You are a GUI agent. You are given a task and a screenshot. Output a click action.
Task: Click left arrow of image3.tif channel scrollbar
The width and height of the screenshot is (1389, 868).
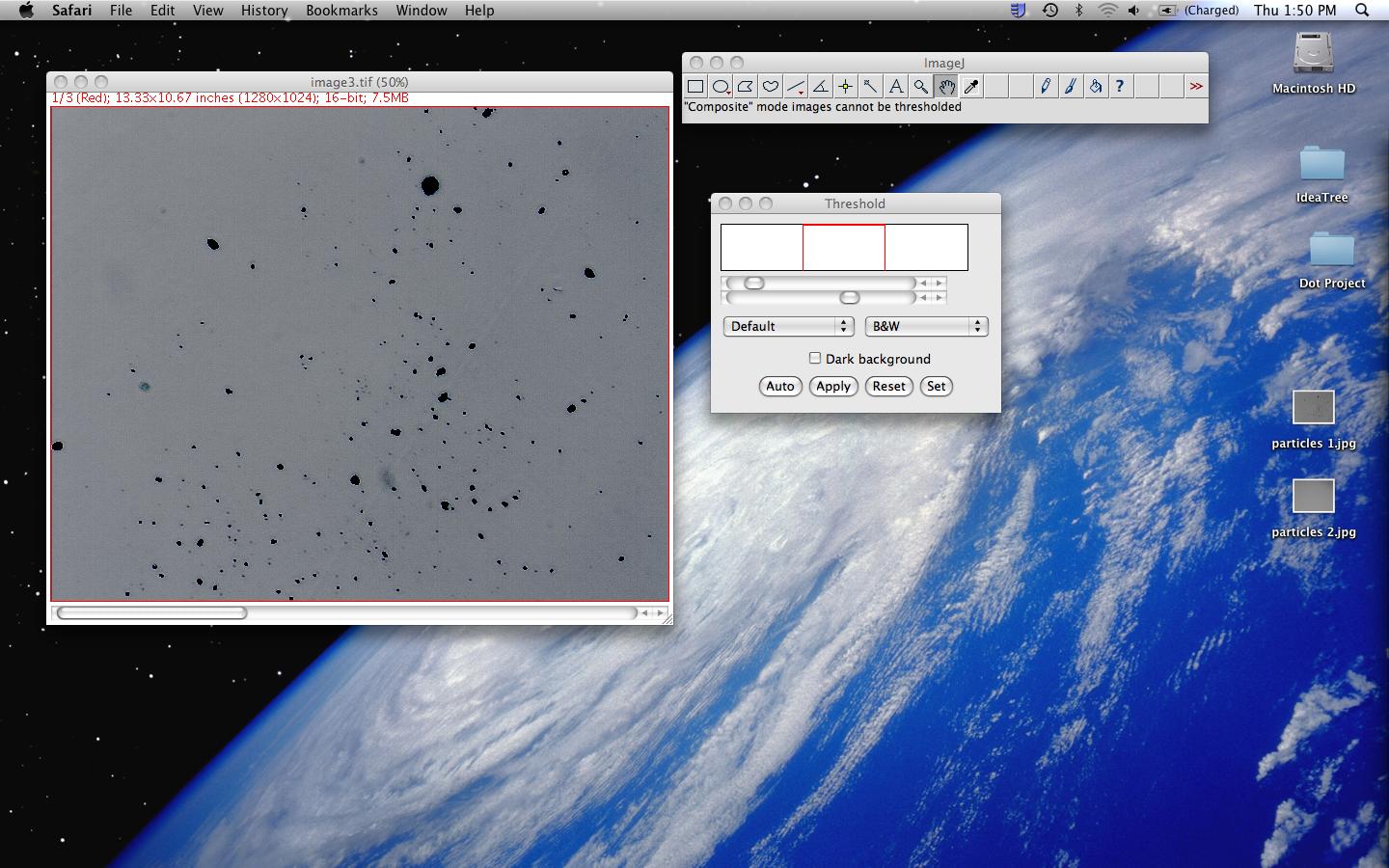(x=644, y=612)
